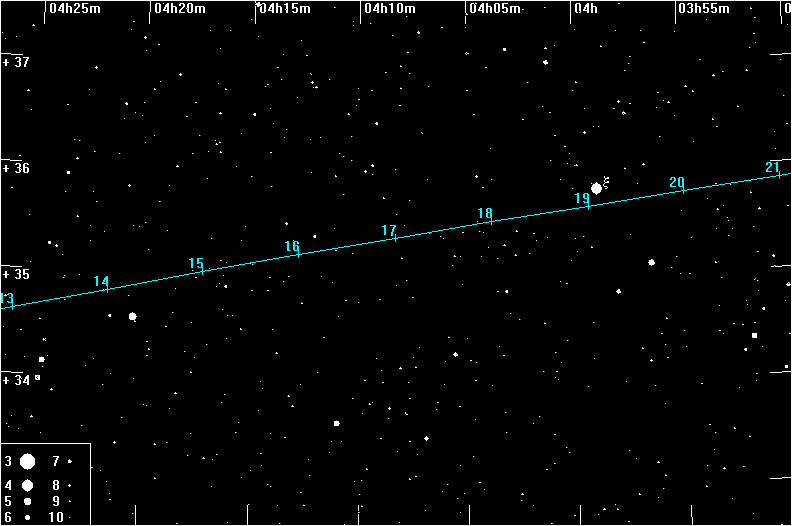The width and height of the screenshot is (792, 526).
Task: Click the day 20 marker on the path
Action: [x=683, y=189]
